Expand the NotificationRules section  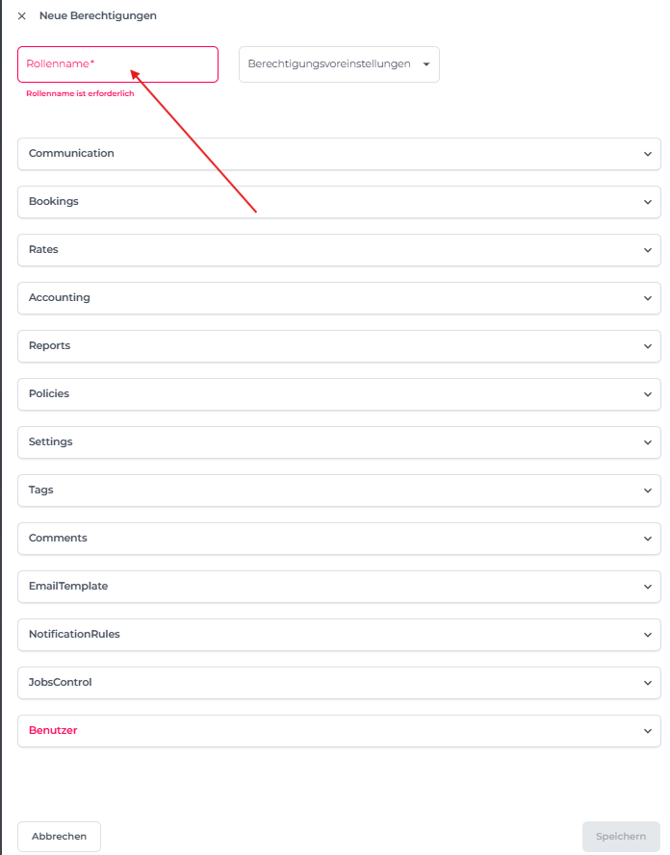[338, 635]
